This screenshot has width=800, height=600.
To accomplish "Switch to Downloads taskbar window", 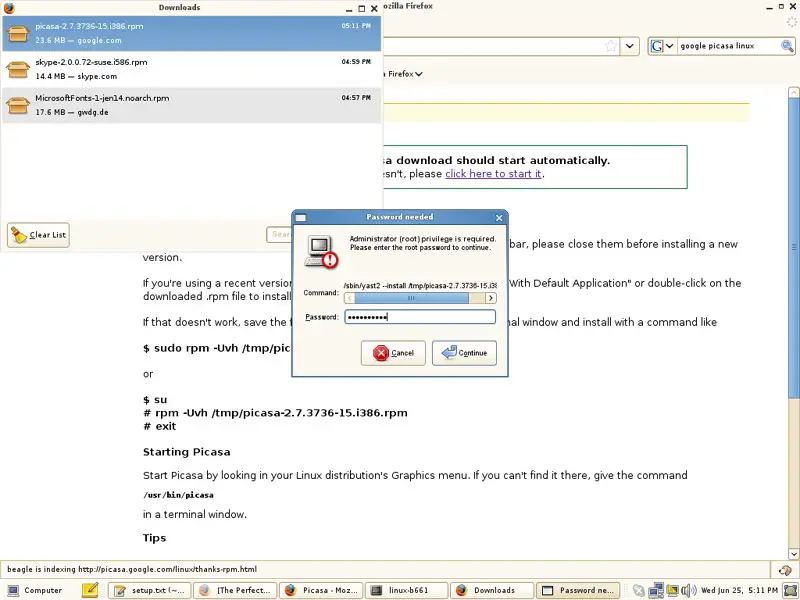I will coord(492,590).
